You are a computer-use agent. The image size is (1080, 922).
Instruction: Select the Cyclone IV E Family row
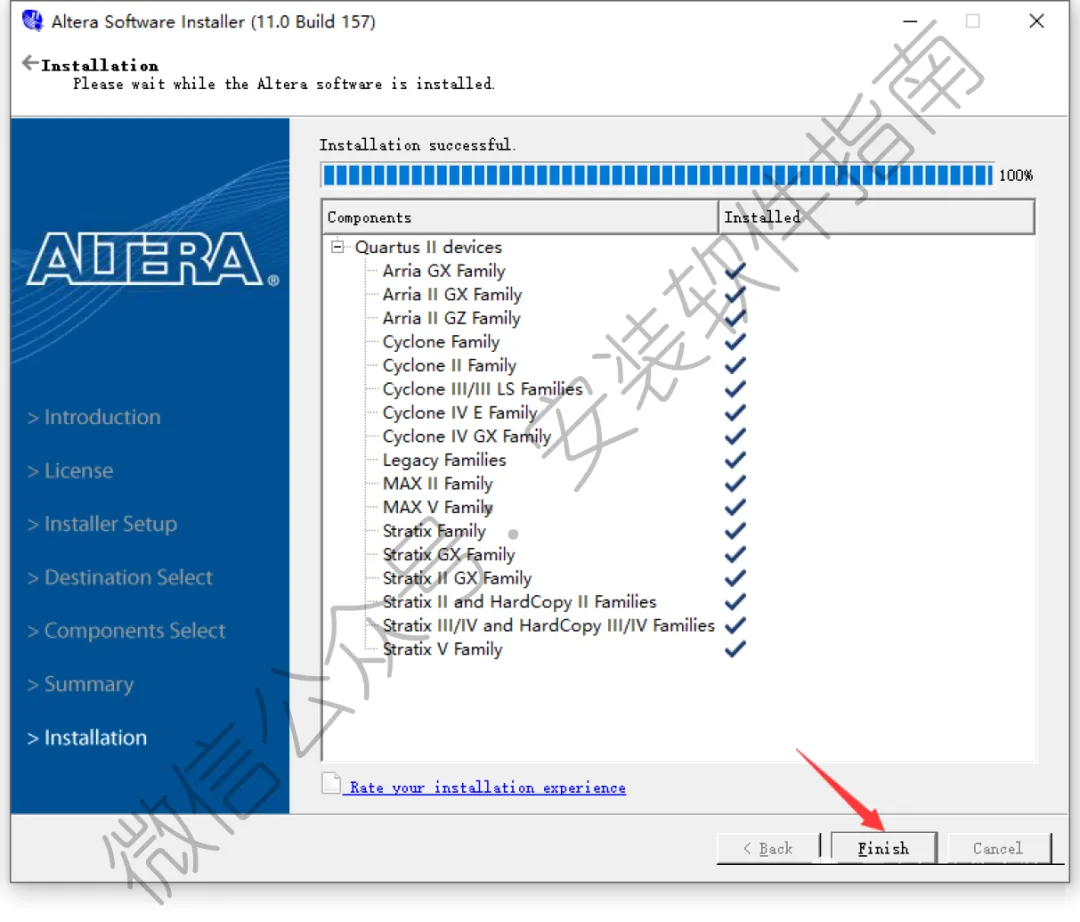point(460,412)
